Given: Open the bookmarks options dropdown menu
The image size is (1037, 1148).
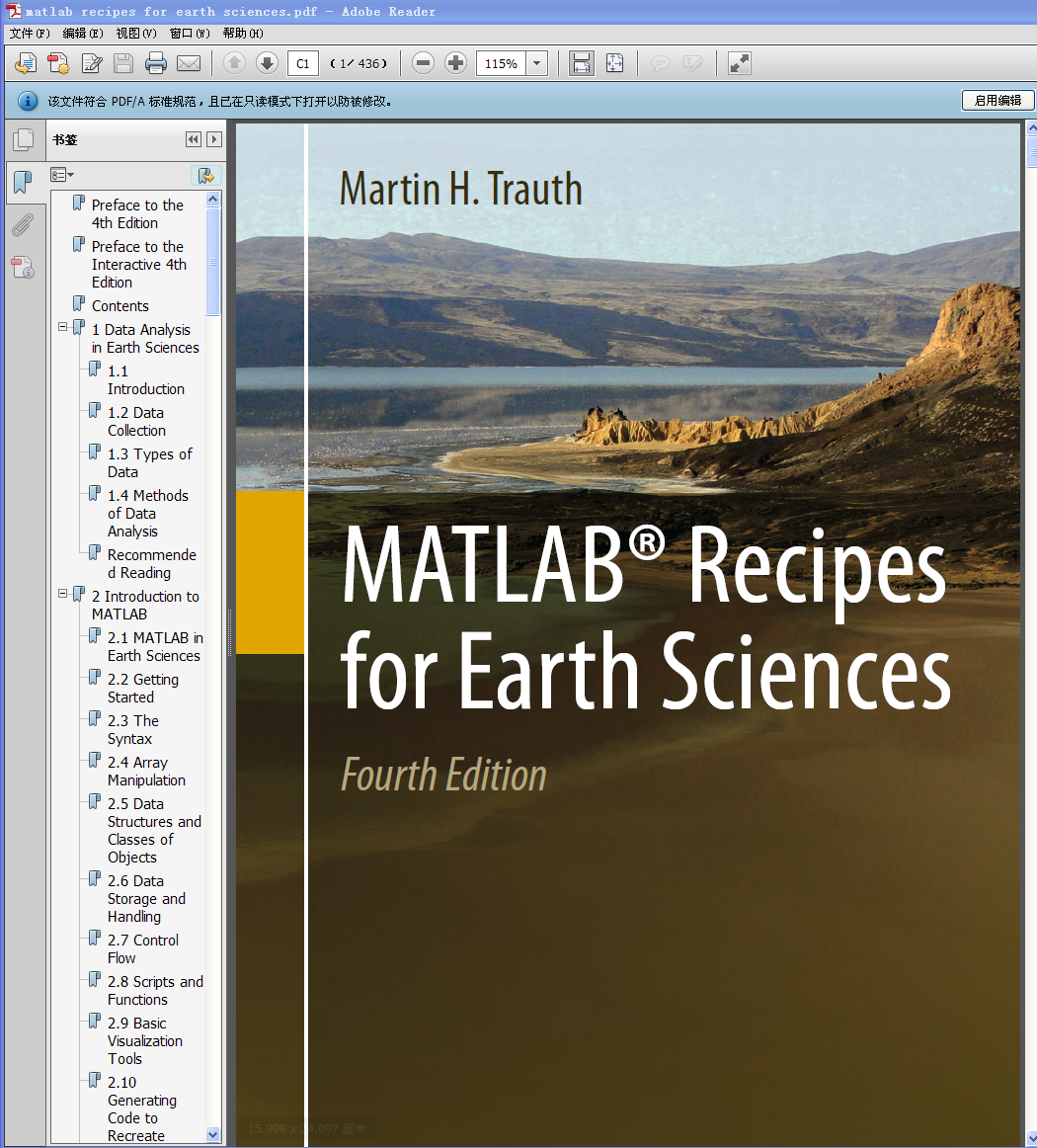Looking at the screenshot, I should tap(62, 175).
